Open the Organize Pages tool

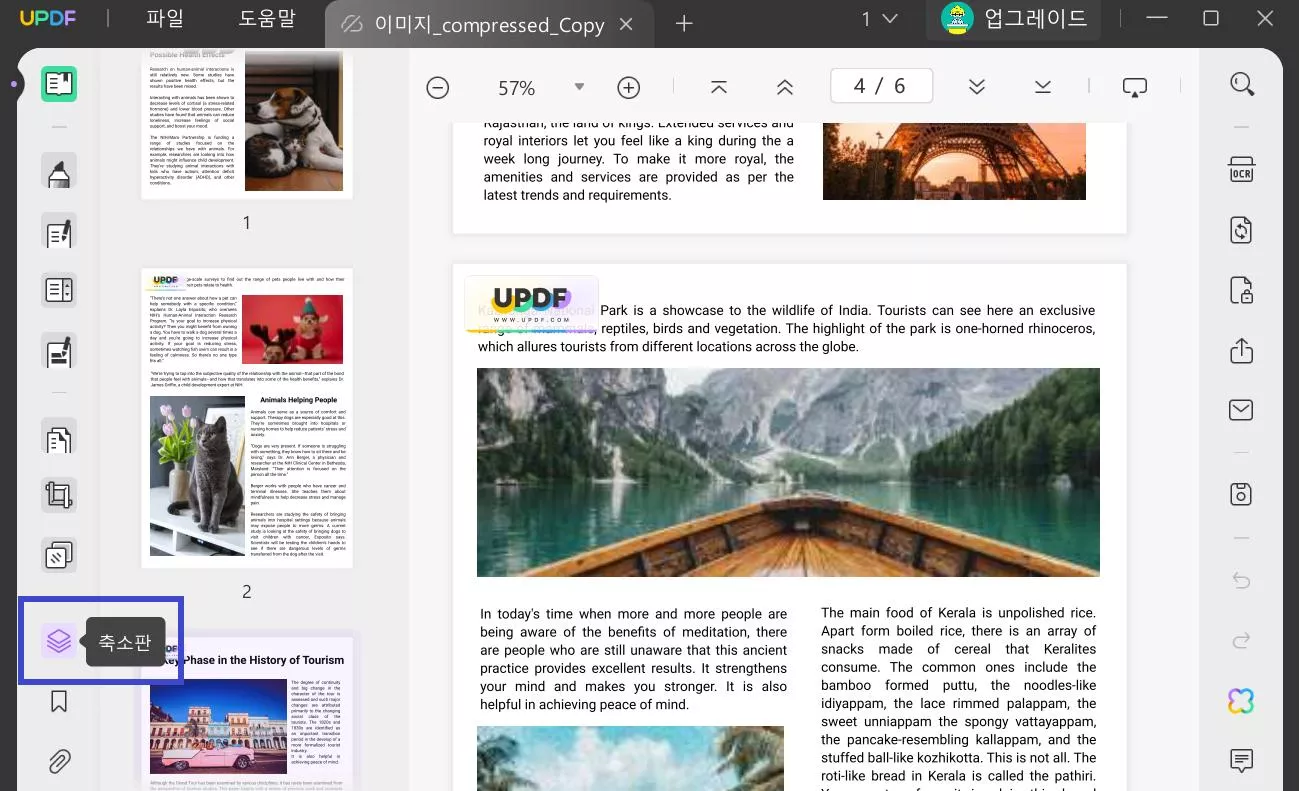click(59, 438)
